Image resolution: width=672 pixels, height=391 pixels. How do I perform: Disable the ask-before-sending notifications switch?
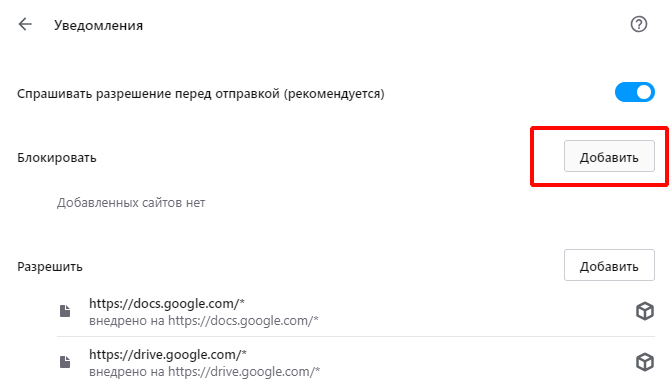pos(635,92)
